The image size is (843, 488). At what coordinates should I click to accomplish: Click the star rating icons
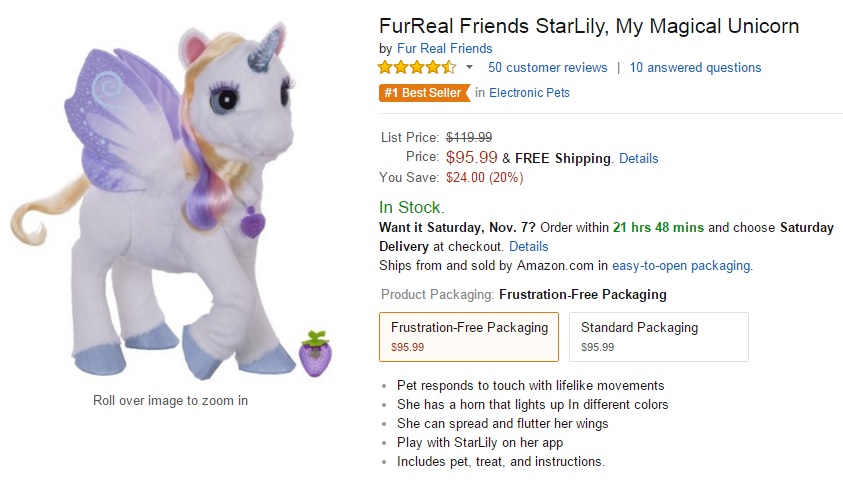pyautogui.click(x=417, y=68)
